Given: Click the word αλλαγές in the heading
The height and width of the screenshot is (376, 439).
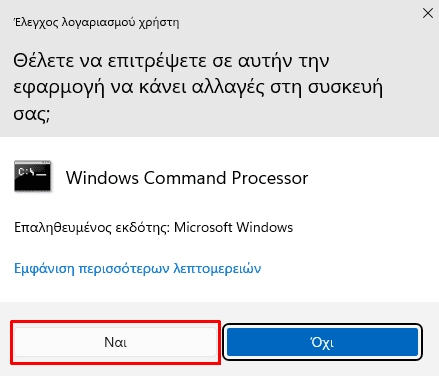Looking at the screenshot, I should 228,88.
